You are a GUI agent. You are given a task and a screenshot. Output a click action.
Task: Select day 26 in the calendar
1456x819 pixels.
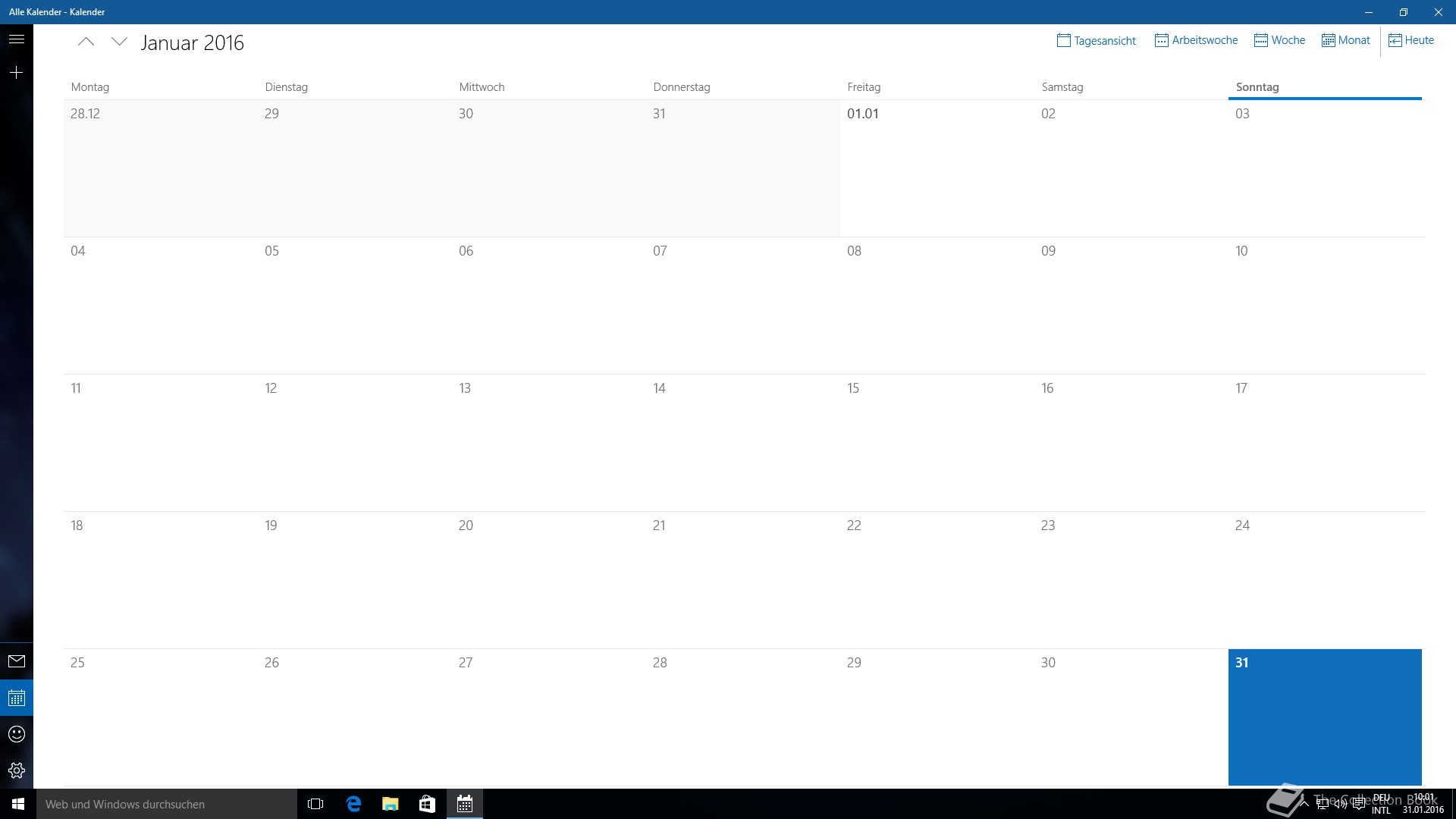355,717
